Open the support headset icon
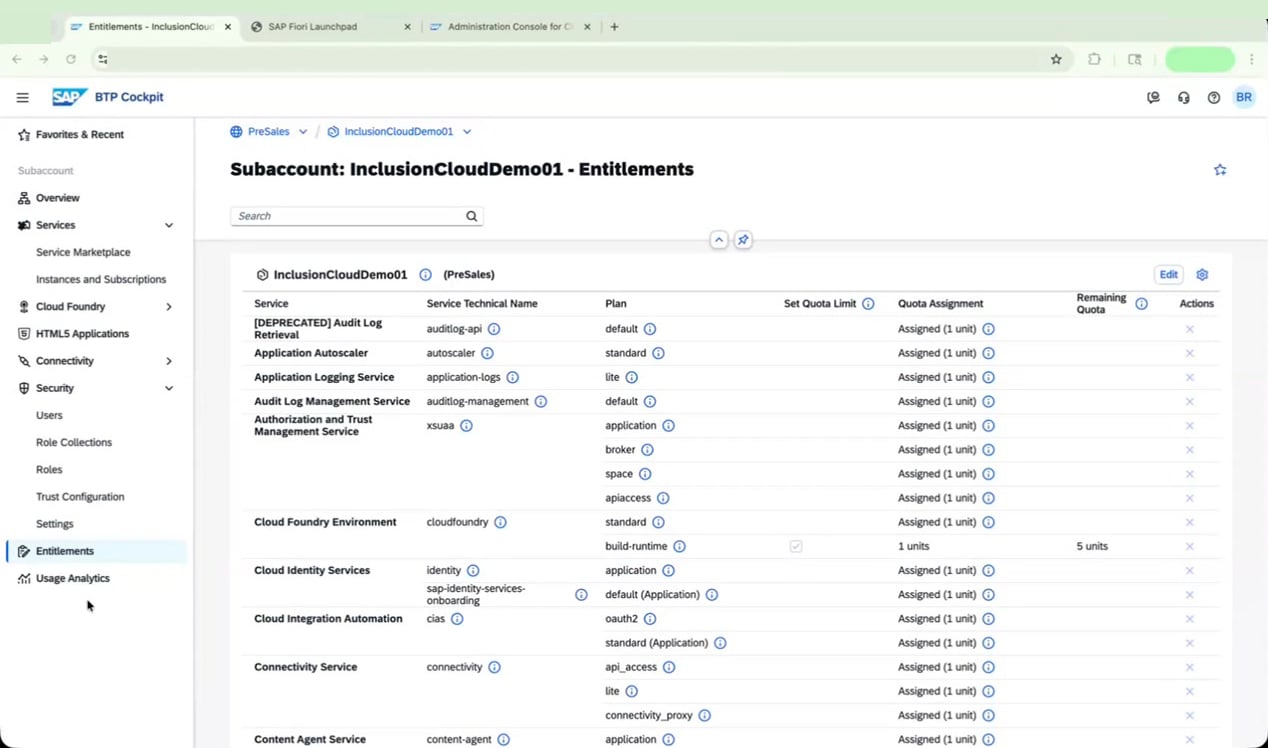1268x748 pixels. 1184,98
